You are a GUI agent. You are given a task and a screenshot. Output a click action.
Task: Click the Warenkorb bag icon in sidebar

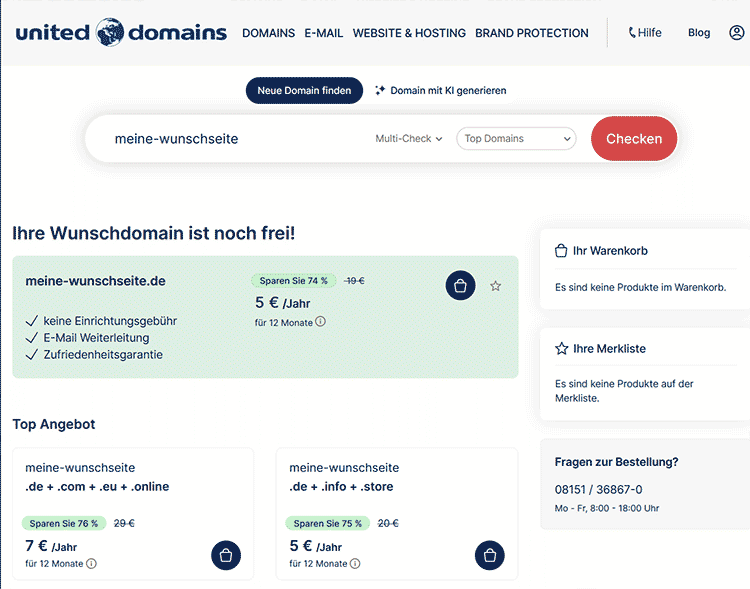coord(561,251)
